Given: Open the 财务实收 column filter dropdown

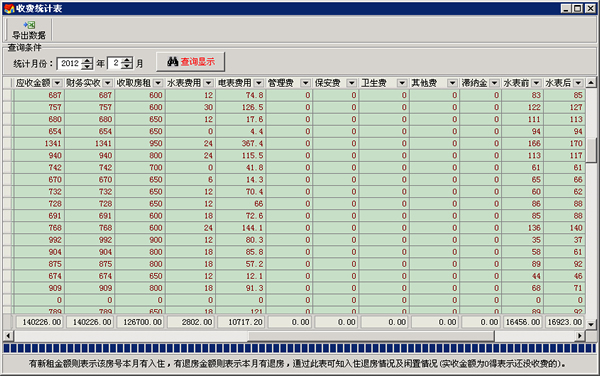Looking at the screenshot, I should pyautogui.click(x=108, y=83).
